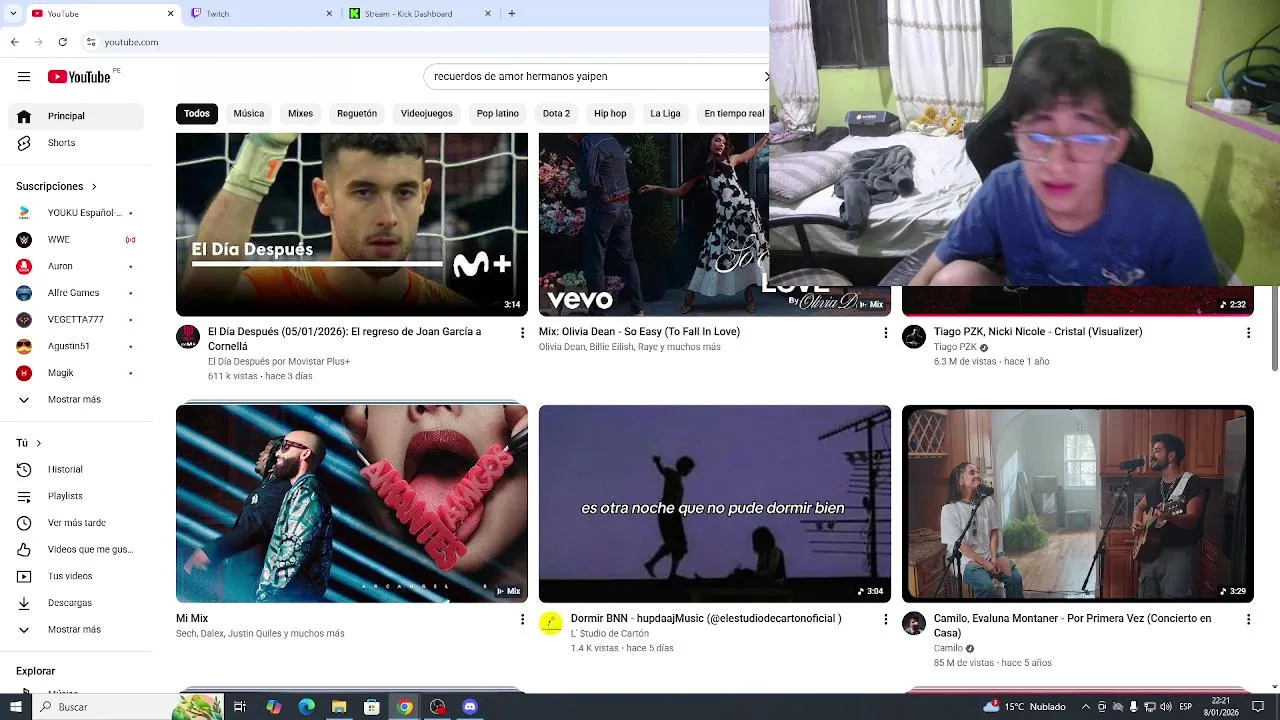Viewport: 1280px width, 720px height.
Task: Select the Reguetón filter chip
Action: click(x=357, y=114)
